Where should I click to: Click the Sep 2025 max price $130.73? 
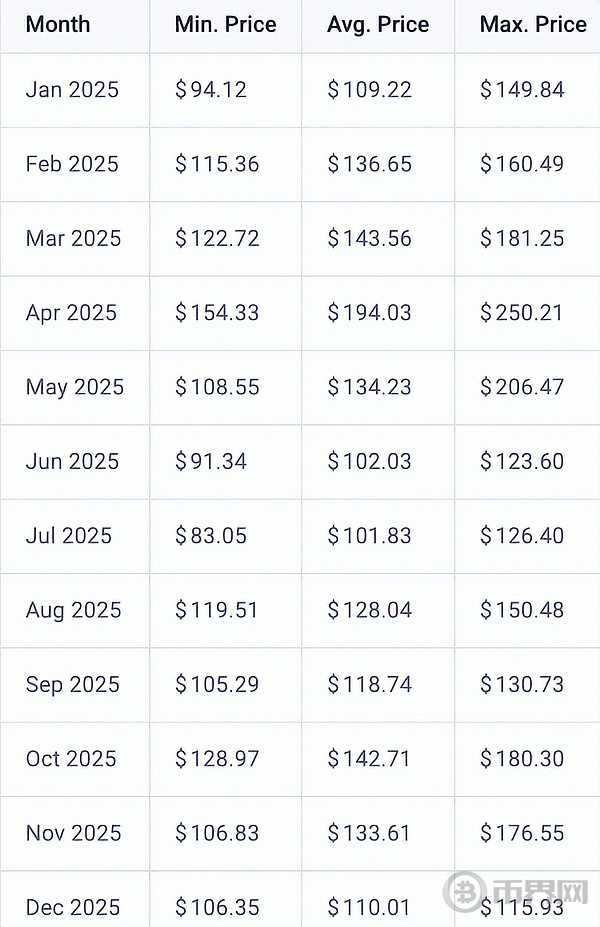(522, 685)
